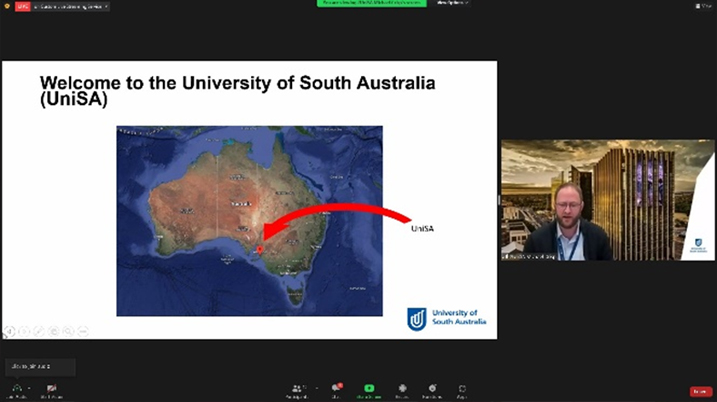Click the View button at top right
The width and height of the screenshot is (717, 402).
[x=703, y=6]
